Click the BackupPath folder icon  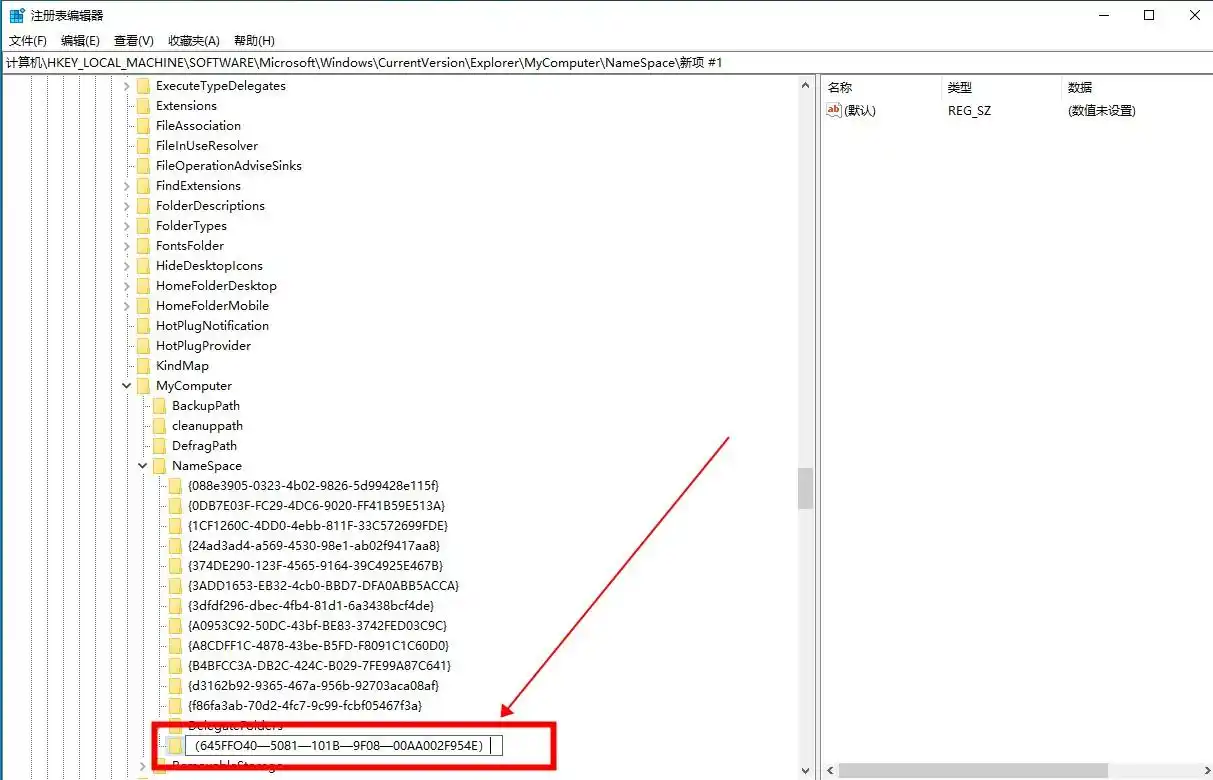click(162, 405)
